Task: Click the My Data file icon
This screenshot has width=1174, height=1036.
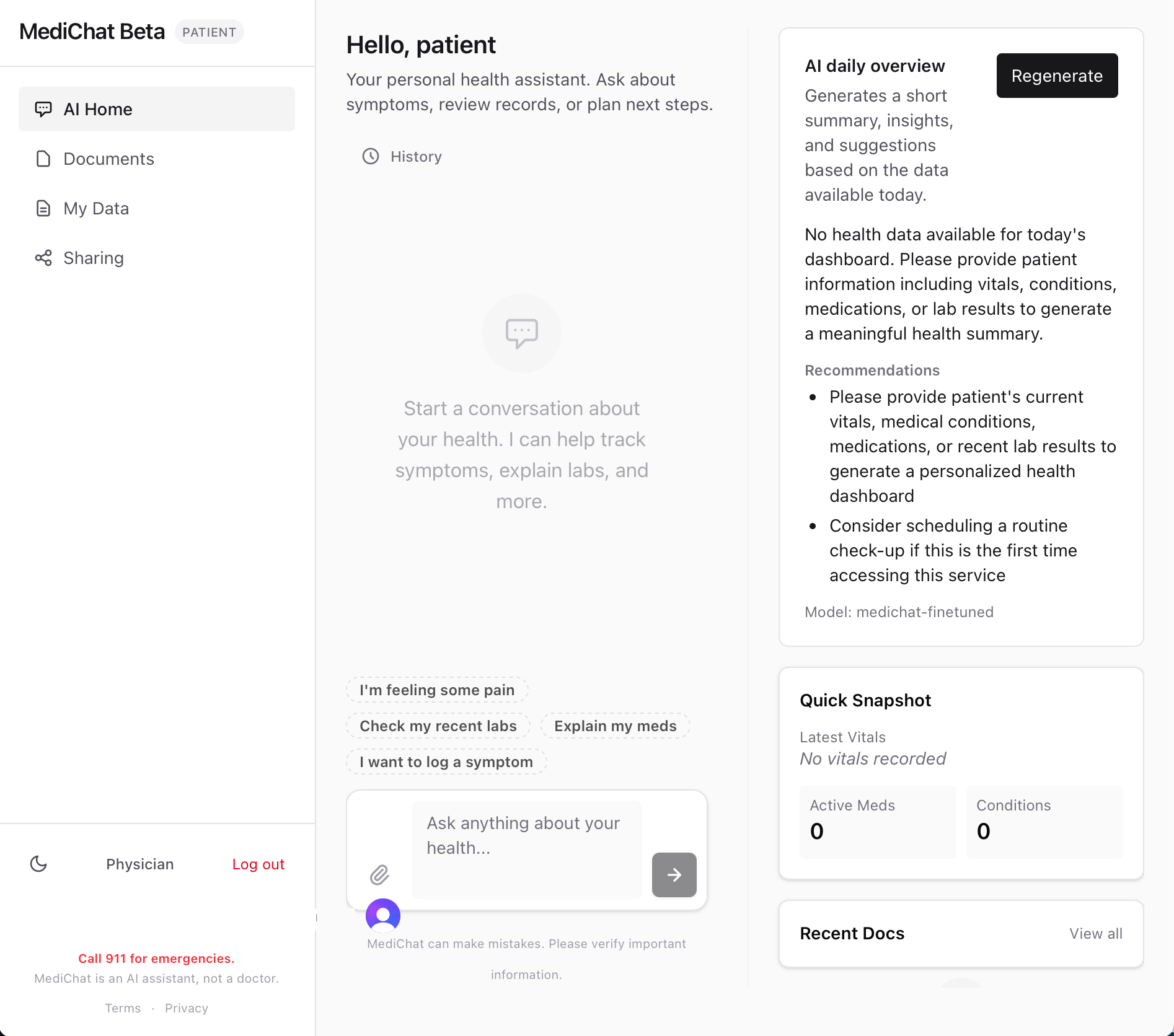Action: coord(43,209)
